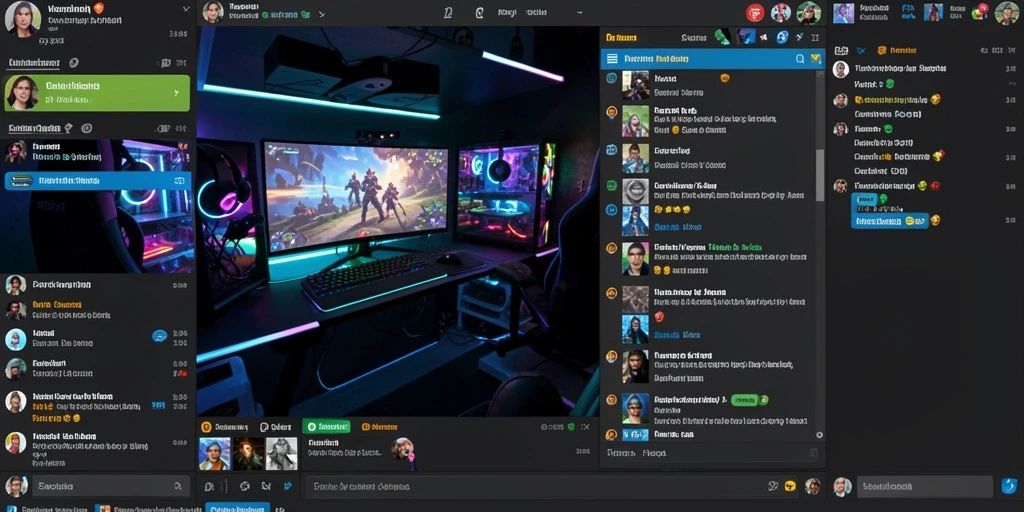This screenshot has height=512, width=1024.
Task: Click the blue speech bubble badge in contact list
Action: pyautogui.click(x=159, y=336)
